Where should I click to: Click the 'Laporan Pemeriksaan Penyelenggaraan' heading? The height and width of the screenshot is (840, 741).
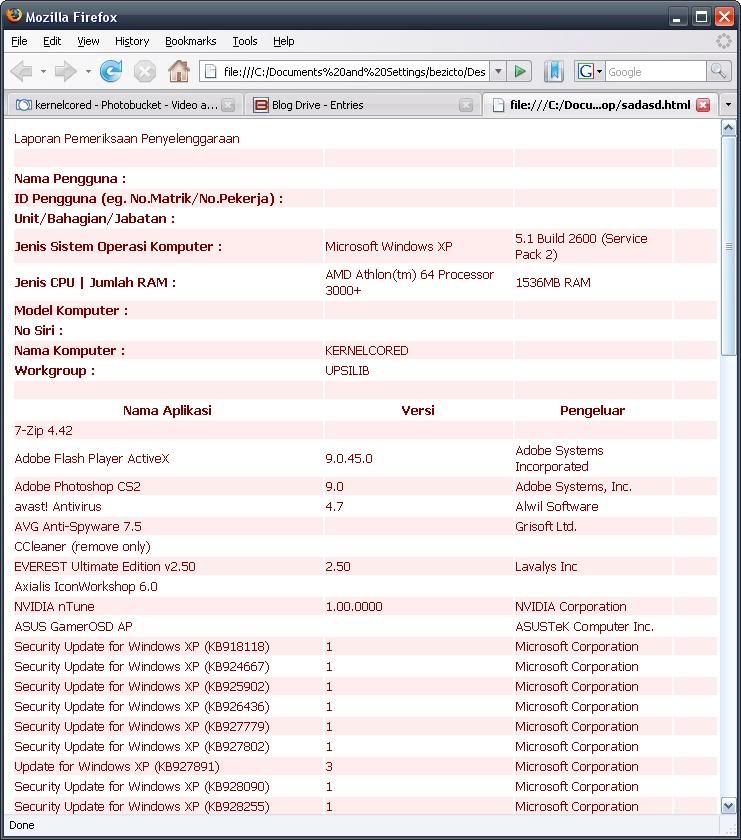(127, 139)
